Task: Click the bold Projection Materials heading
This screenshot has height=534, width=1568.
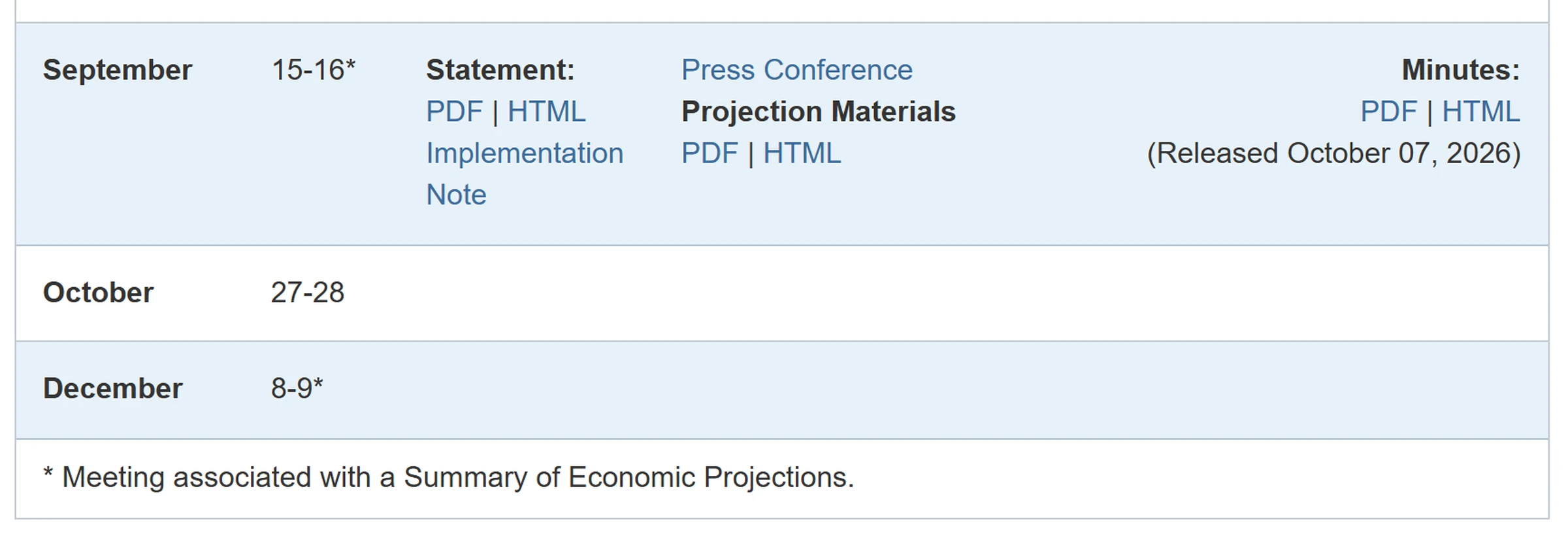Action: (x=819, y=112)
